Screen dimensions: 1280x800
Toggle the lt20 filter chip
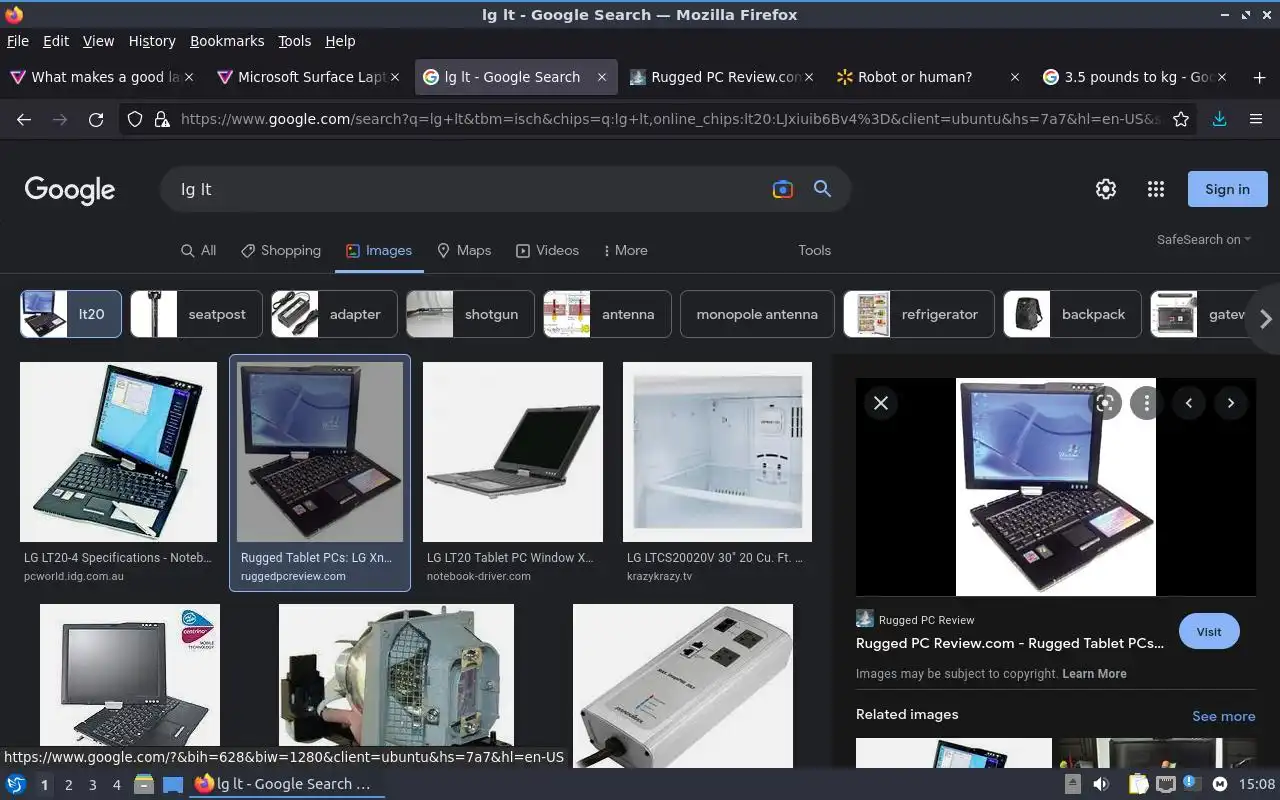click(x=71, y=314)
